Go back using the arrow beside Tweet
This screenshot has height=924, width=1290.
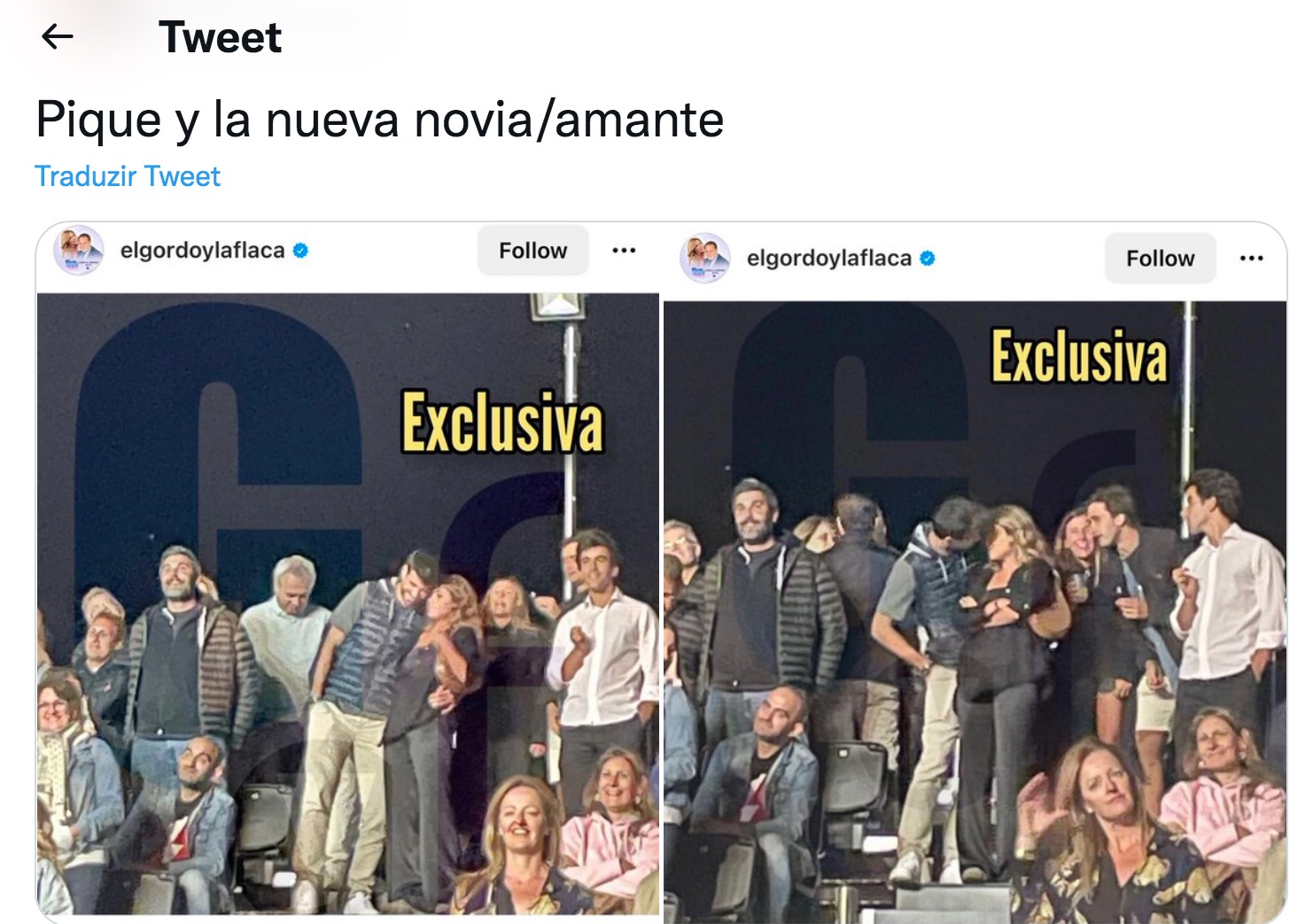(58, 36)
